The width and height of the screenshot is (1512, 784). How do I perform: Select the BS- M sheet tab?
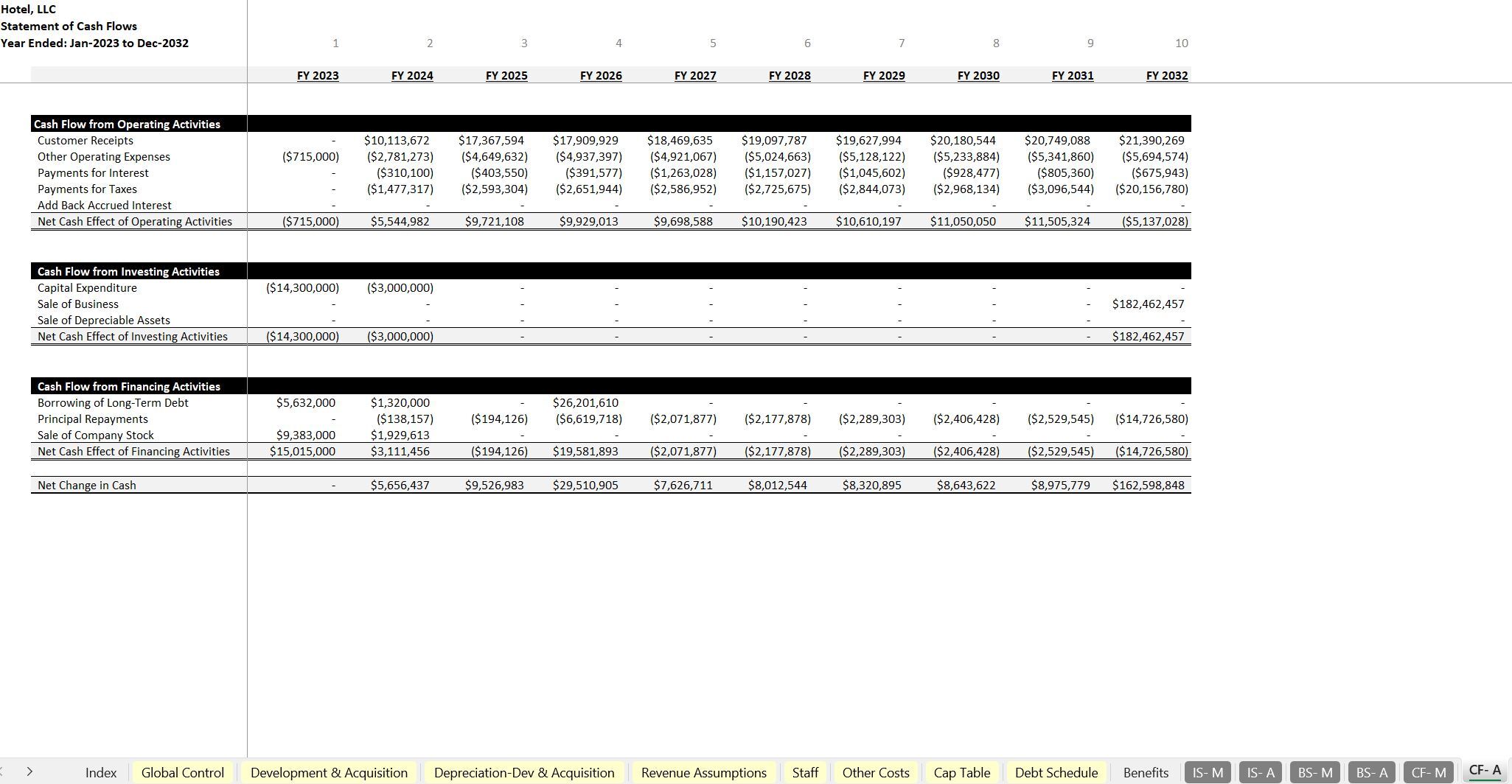(1315, 772)
